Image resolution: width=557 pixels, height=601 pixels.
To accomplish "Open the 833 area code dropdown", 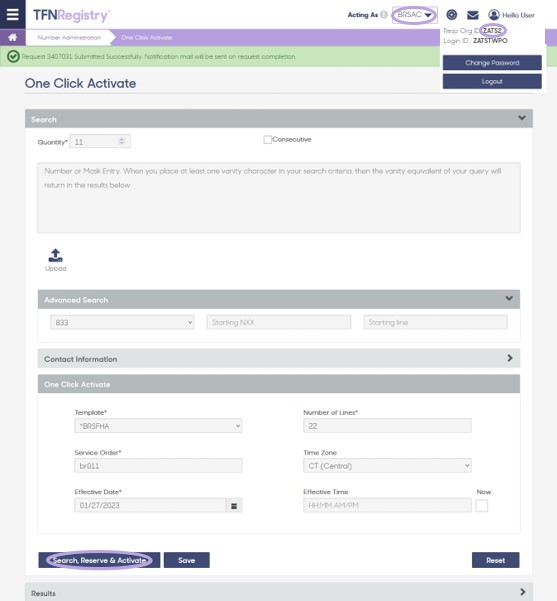I will point(122,322).
